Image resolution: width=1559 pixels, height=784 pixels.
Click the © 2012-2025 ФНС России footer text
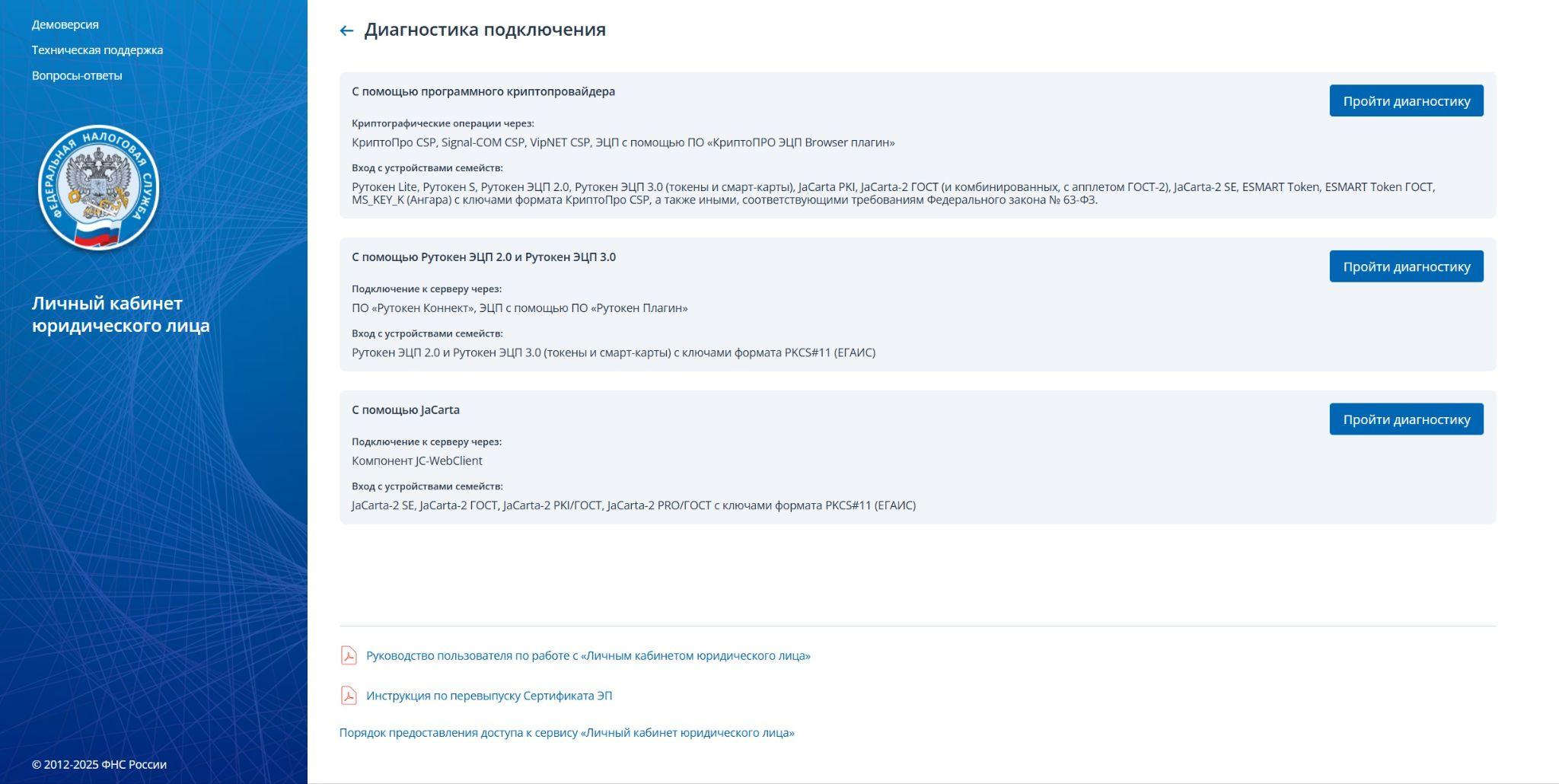tap(99, 764)
